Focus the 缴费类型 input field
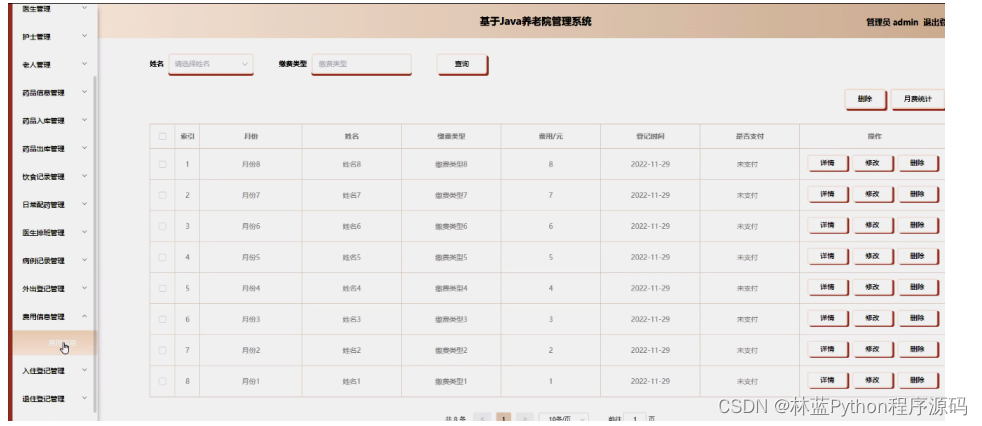Screen dimensions: 982x426 click(x=361, y=64)
